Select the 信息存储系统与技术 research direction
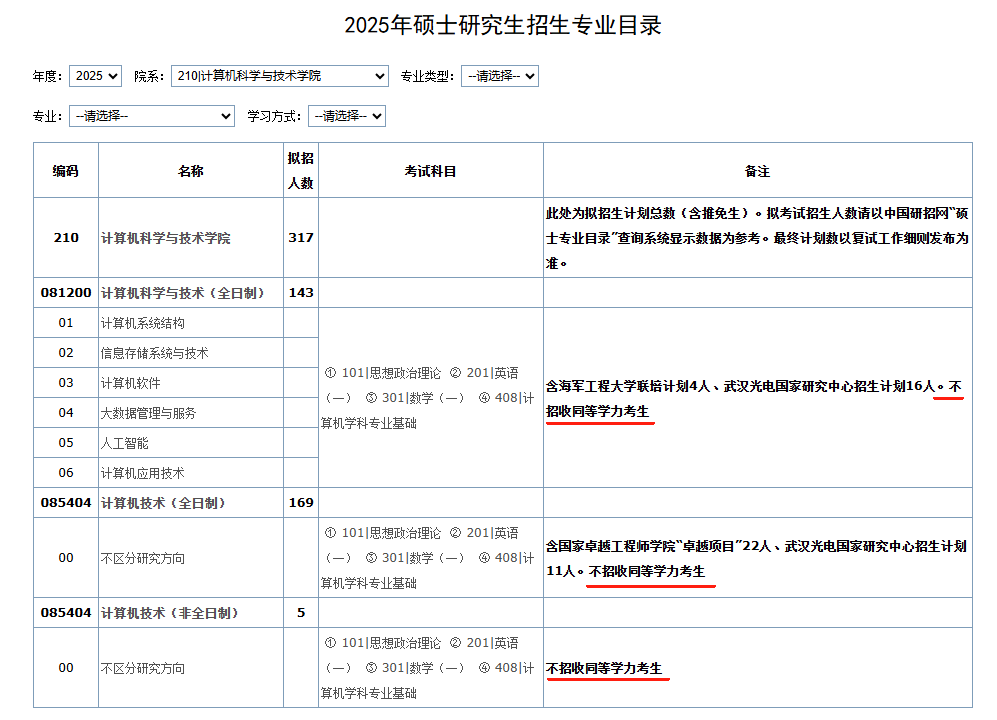 pos(155,353)
